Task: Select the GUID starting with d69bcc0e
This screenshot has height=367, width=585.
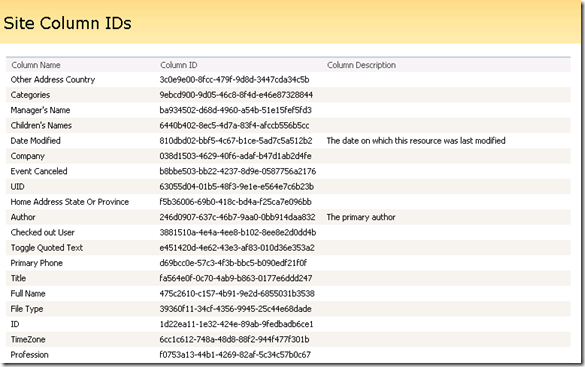Action: click(233, 263)
